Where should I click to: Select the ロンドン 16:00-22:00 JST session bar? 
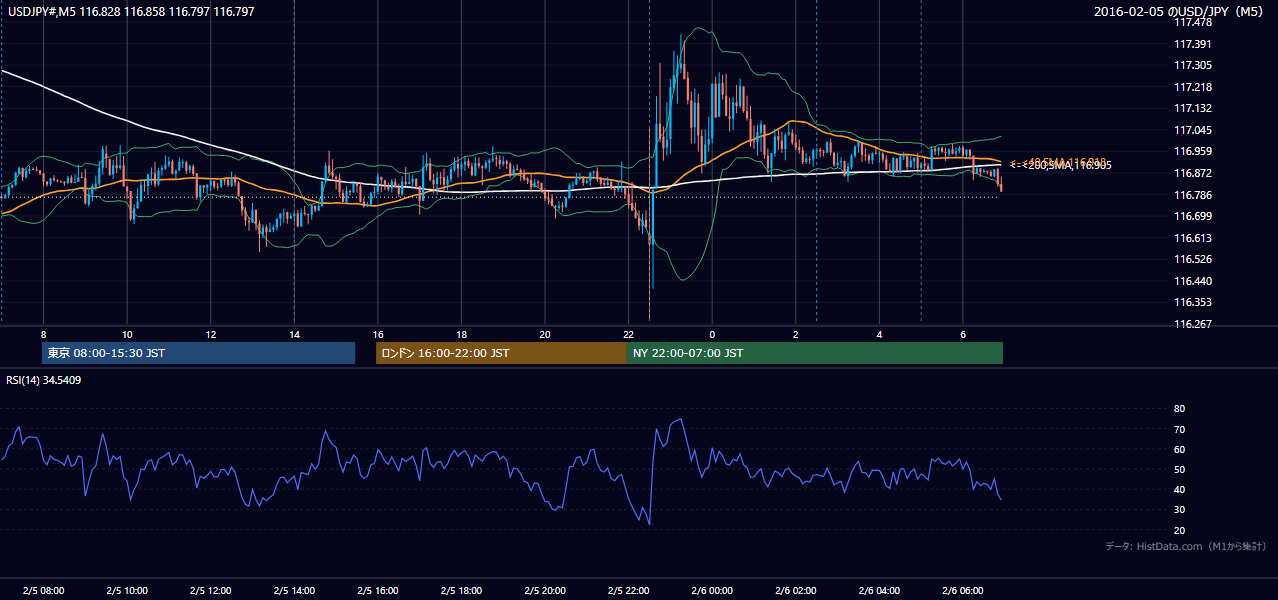point(501,353)
